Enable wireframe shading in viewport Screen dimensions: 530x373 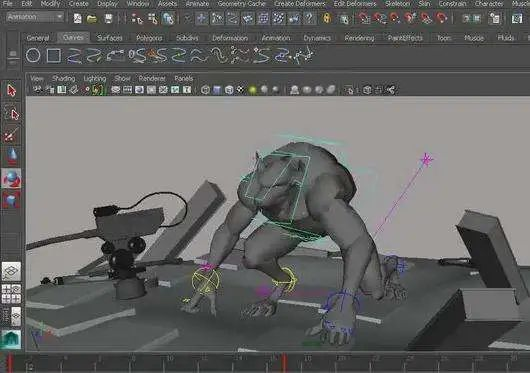pos(205,90)
